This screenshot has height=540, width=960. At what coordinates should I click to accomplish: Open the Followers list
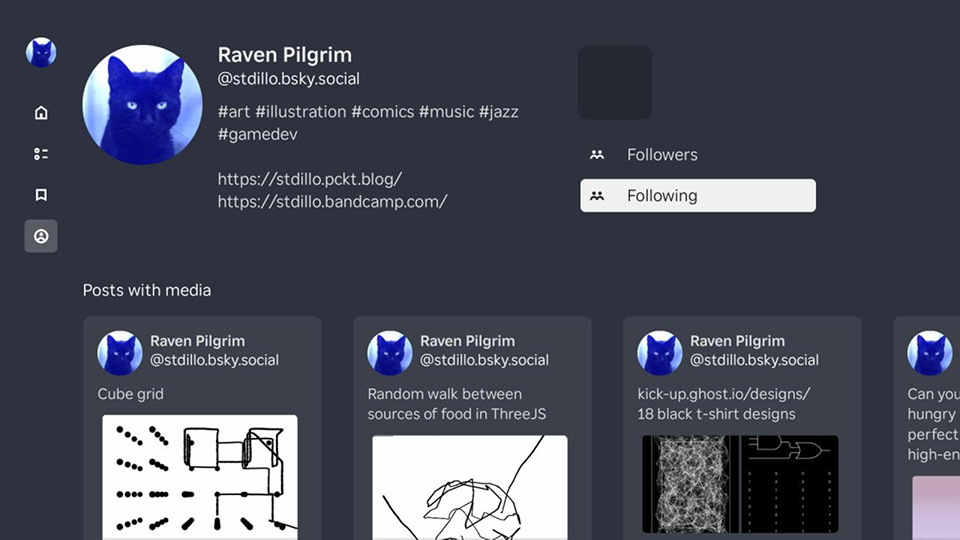coord(662,155)
